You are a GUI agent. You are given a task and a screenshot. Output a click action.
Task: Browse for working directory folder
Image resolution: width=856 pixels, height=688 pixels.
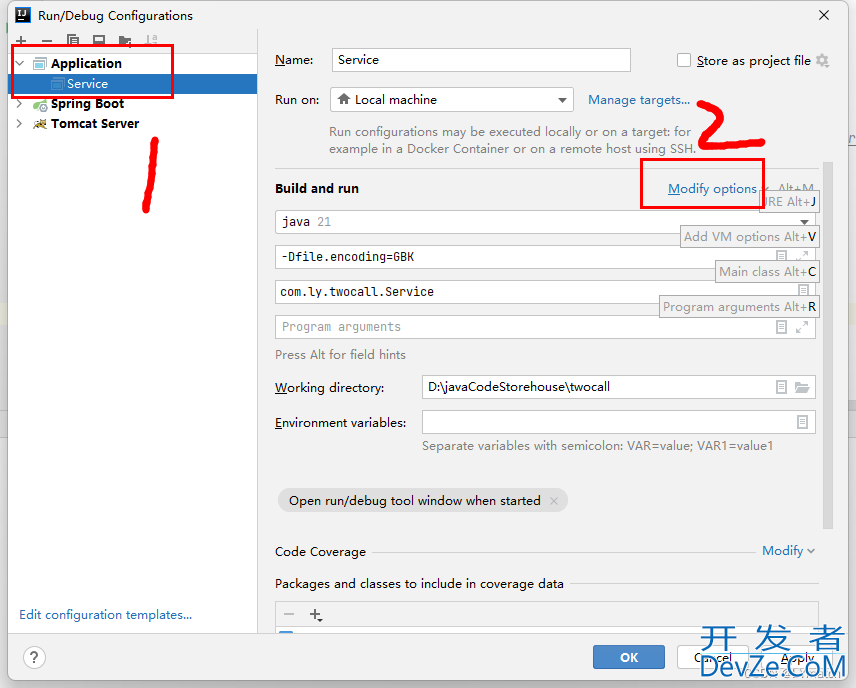coord(802,387)
